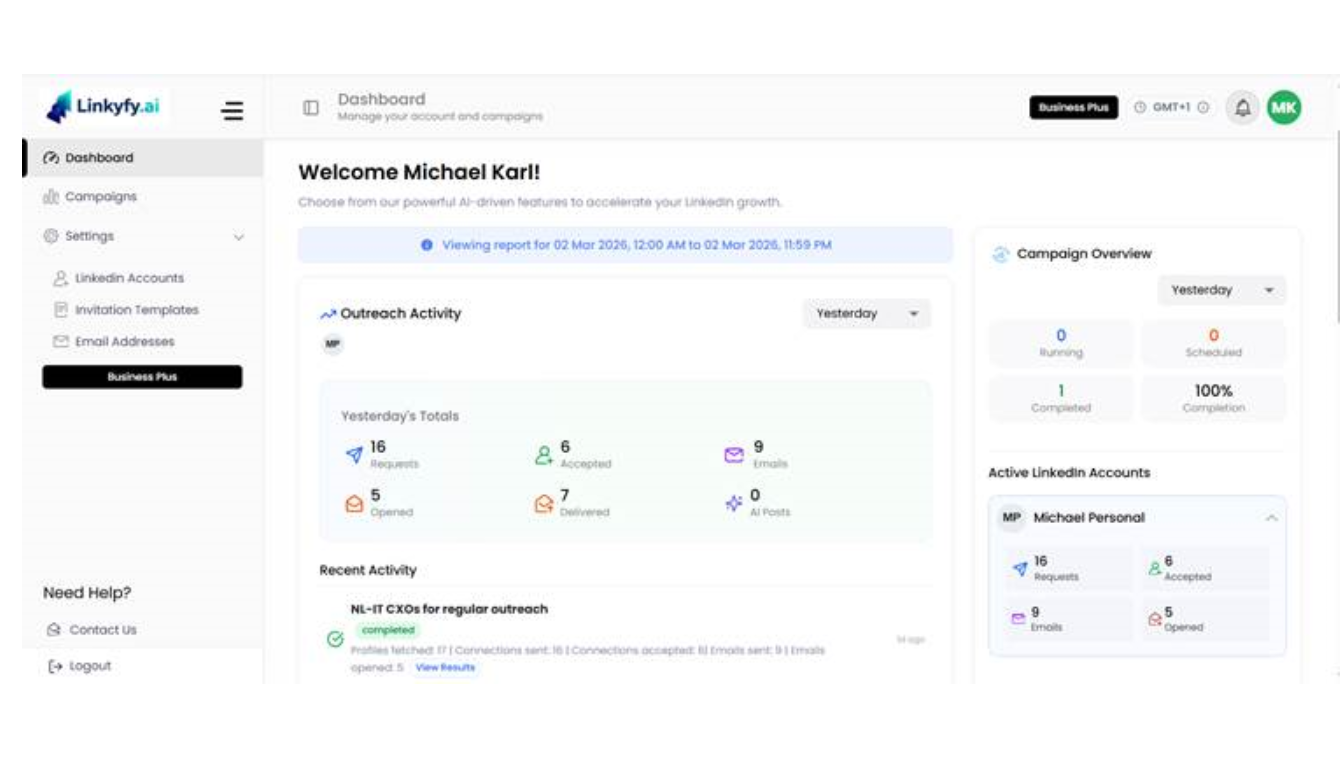Click the hamburger menu icon beside the logo
This screenshot has width=1340, height=760.
pyautogui.click(x=232, y=110)
